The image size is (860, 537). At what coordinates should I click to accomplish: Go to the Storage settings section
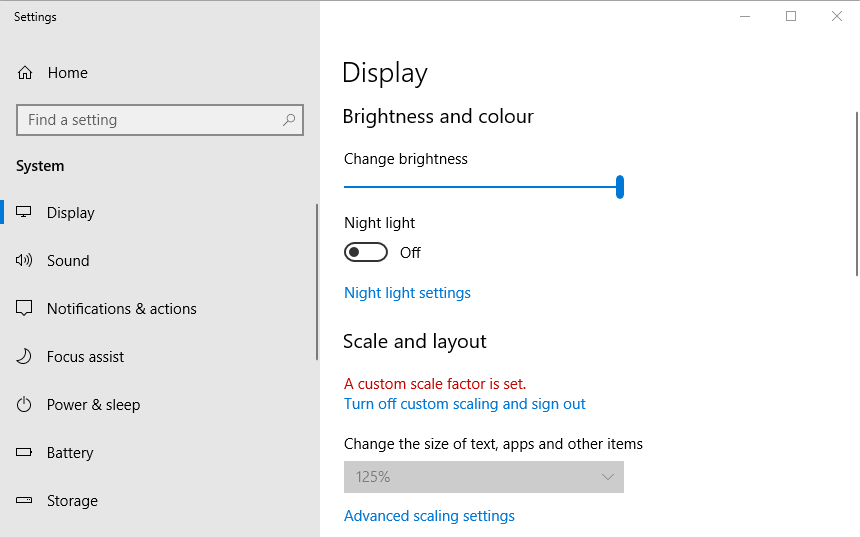point(72,501)
